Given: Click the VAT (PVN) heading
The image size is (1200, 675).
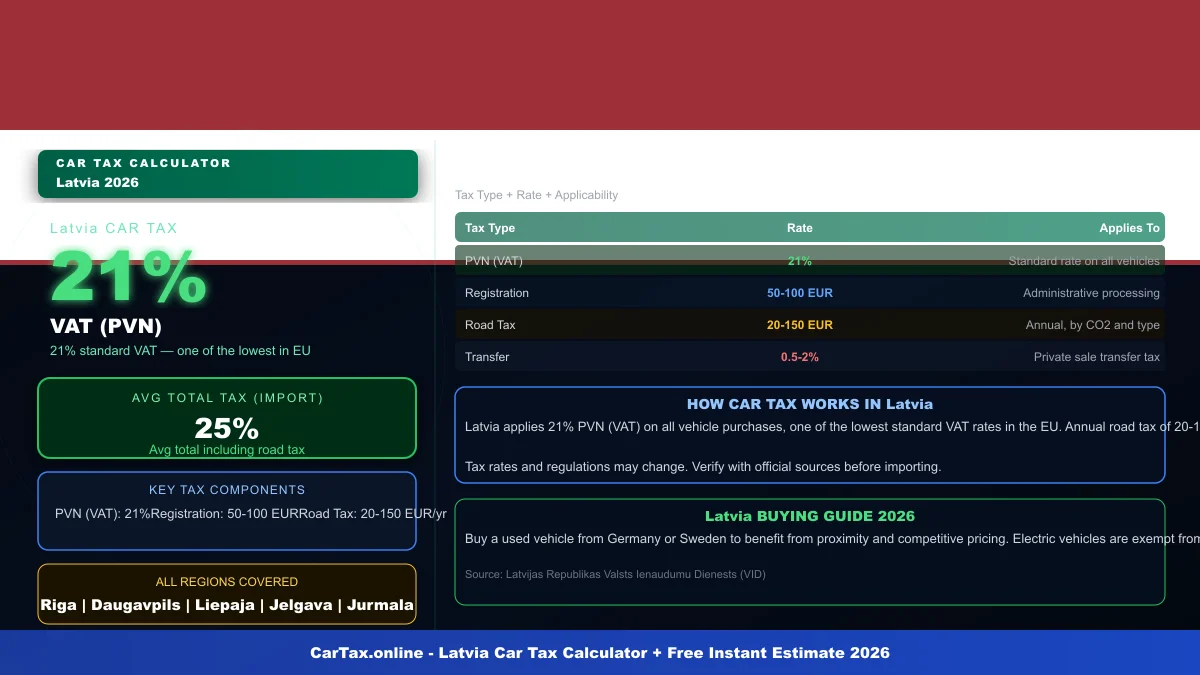Looking at the screenshot, I should click(106, 326).
